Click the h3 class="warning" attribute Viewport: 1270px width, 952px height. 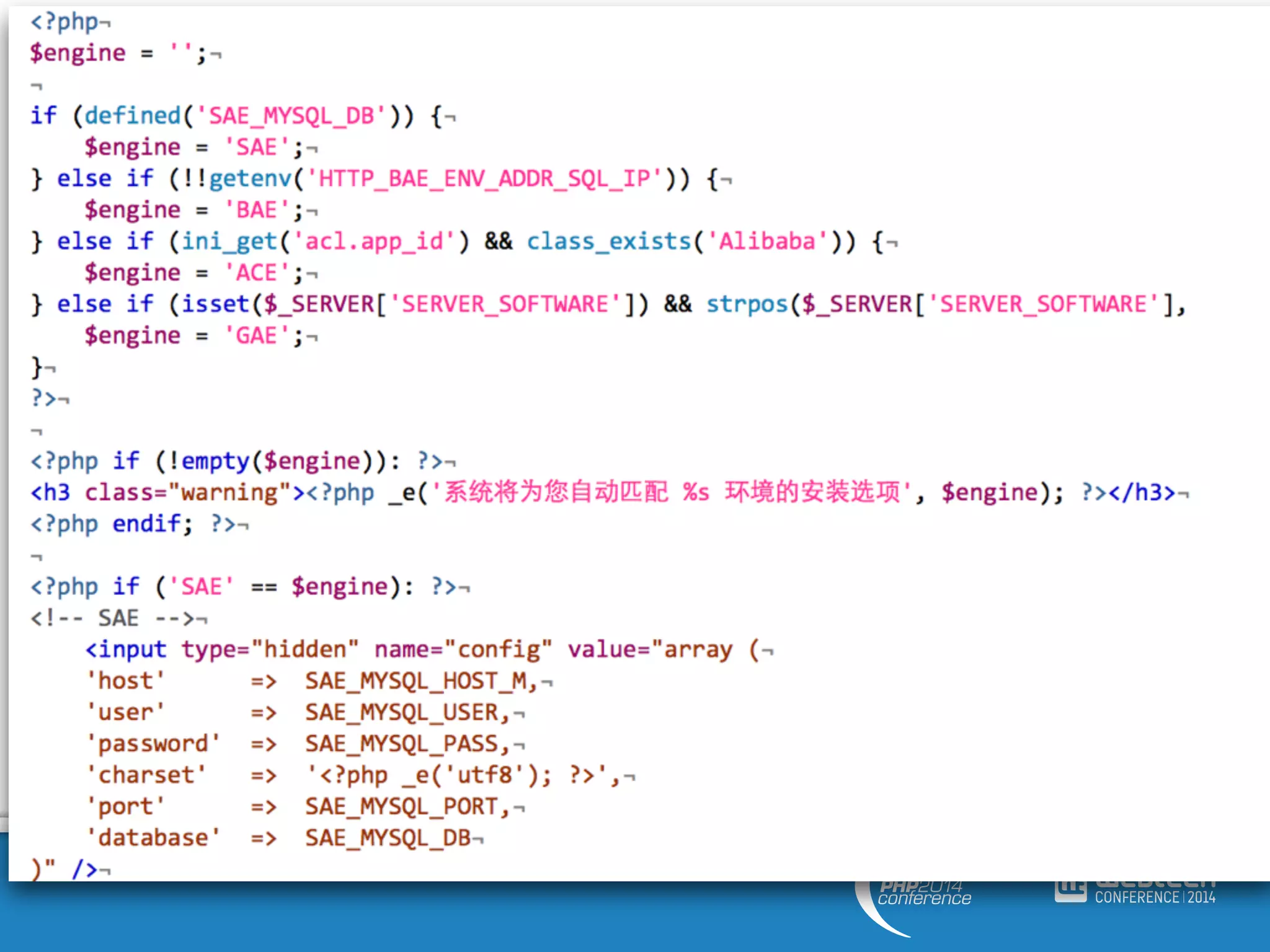[x=187, y=492]
